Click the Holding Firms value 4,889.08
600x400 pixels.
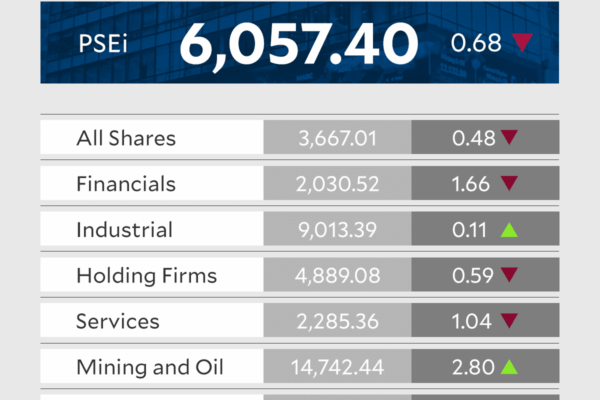(337, 276)
